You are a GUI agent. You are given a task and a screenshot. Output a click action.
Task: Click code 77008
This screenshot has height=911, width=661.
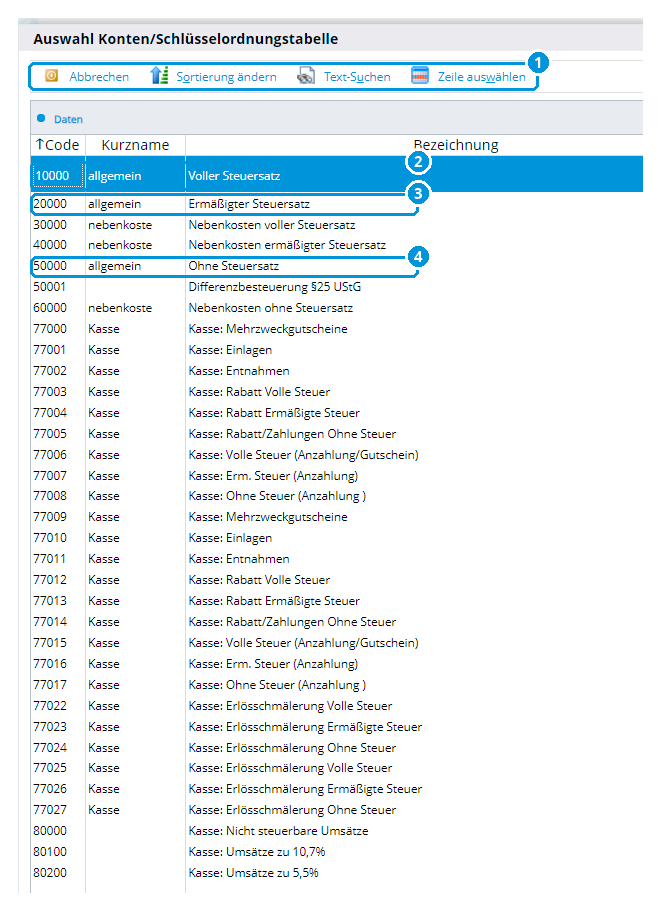[50, 496]
